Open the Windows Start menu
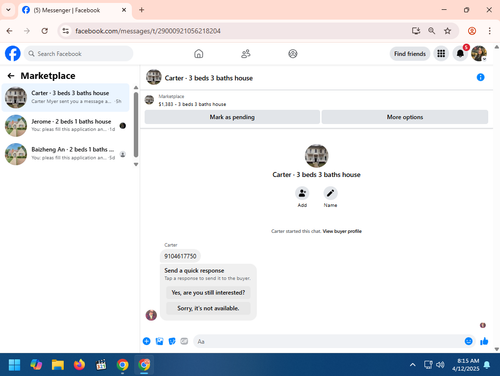The height and width of the screenshot is (376, 500). (x=14, y=365)
